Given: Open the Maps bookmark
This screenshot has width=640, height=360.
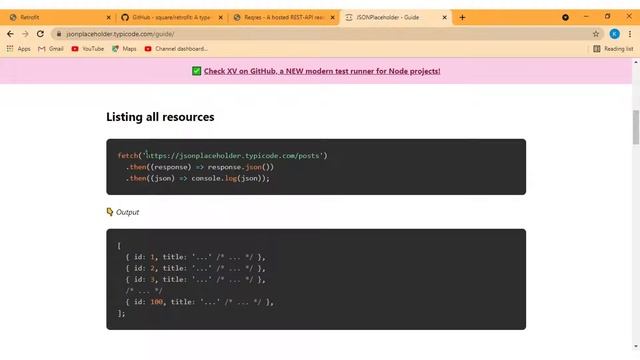Looking at the screenshot, I should 124,49.
